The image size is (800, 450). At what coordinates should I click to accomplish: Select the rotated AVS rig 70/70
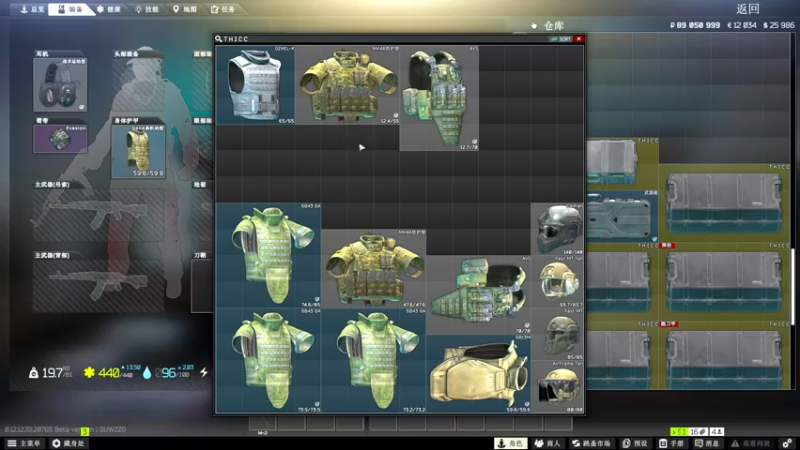pos(479,295)
